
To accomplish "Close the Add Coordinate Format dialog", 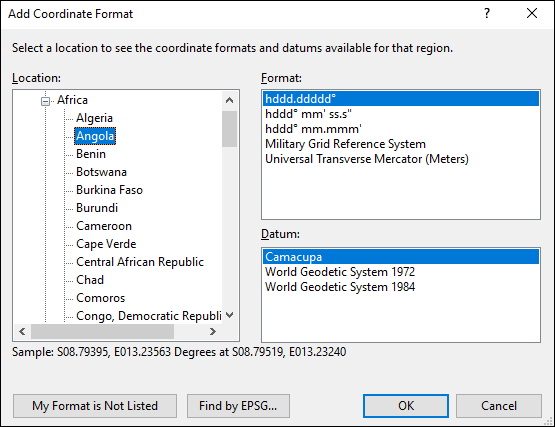I will click(532, 13).
